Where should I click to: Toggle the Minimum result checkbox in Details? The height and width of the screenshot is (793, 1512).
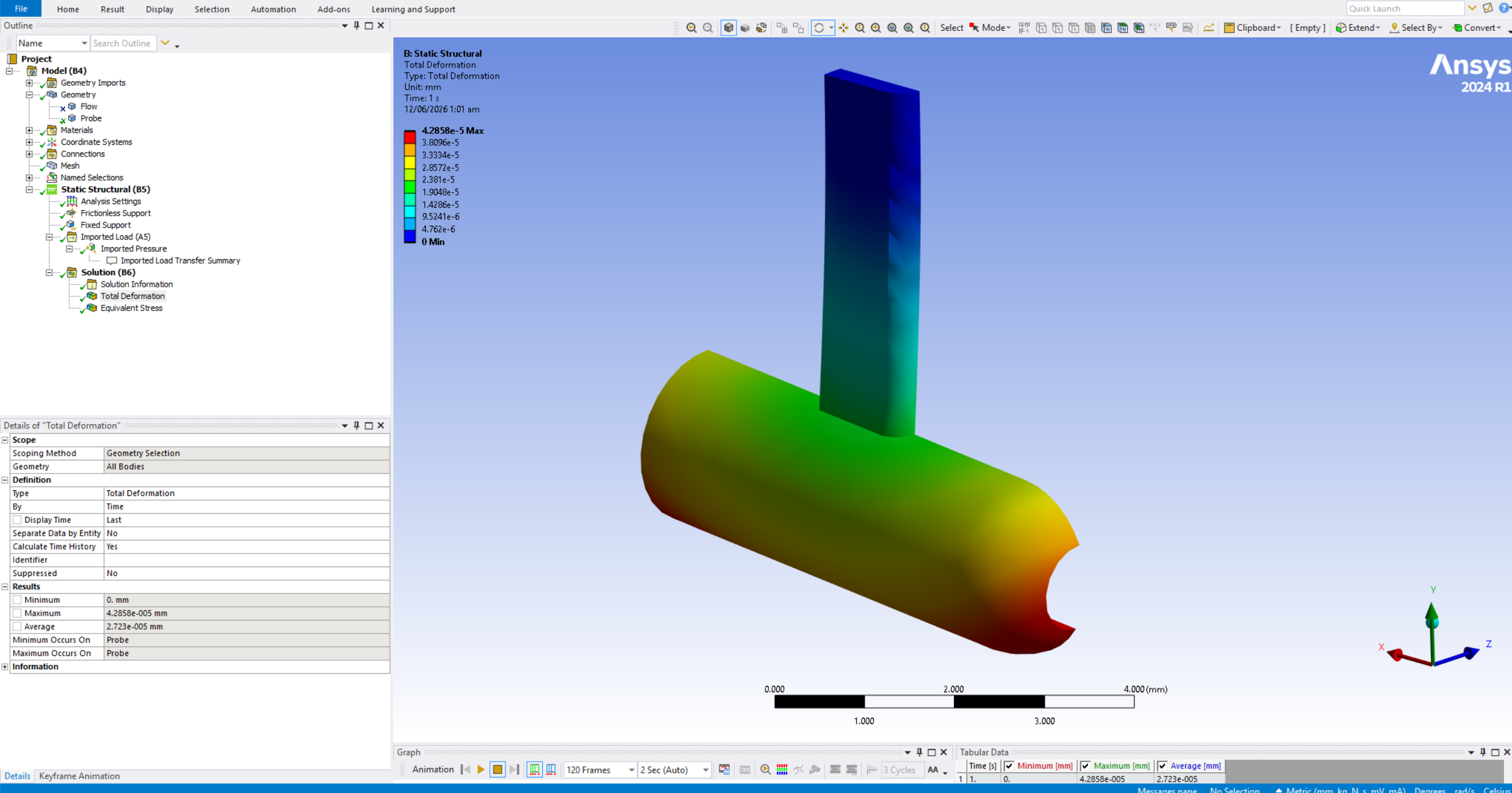[17, 600]
